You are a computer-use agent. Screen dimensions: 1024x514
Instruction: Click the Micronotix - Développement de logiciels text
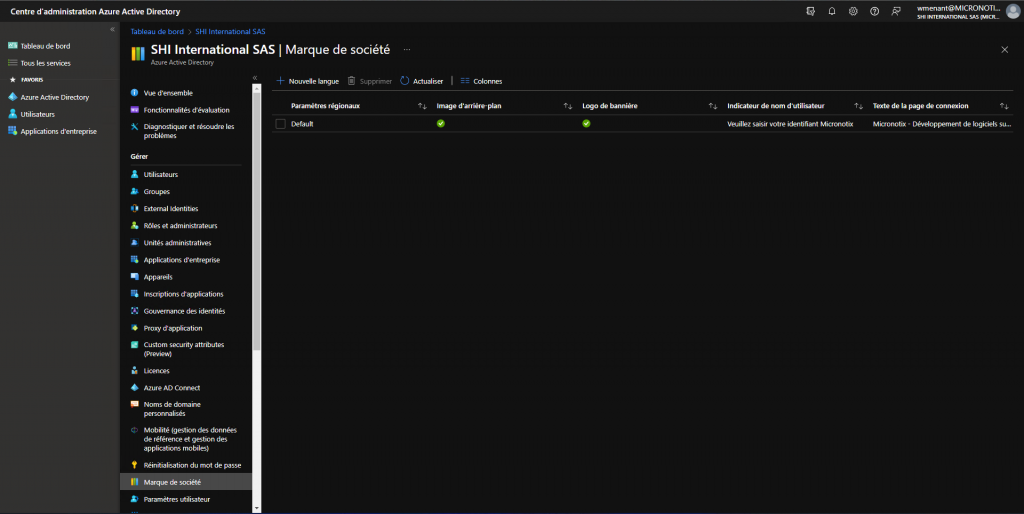[942, 123]
